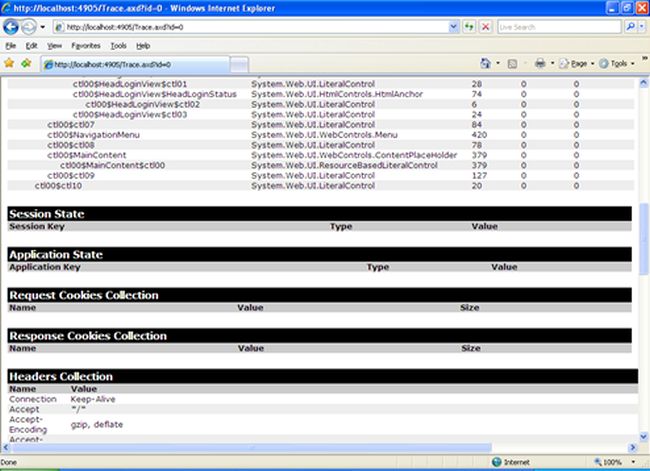Click the Print icon
650x471 pixels.
point(540,63)
